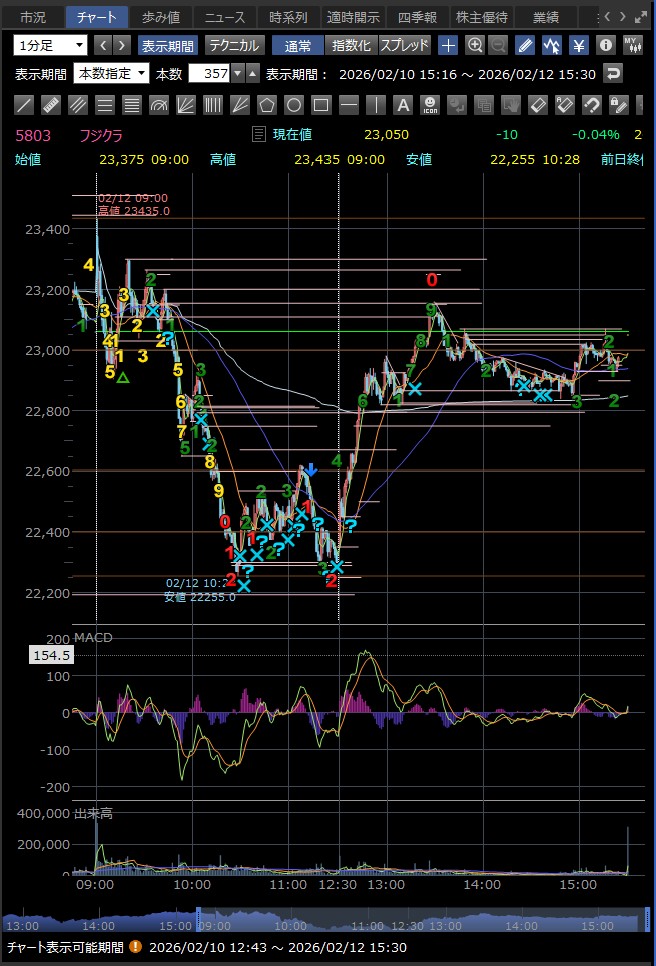Select the text annotation tool

click(402, 105)
